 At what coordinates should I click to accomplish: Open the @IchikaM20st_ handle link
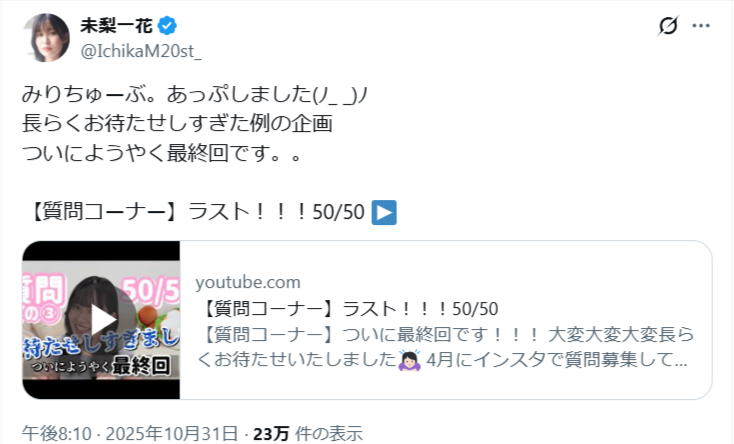(x=141, y=51)
